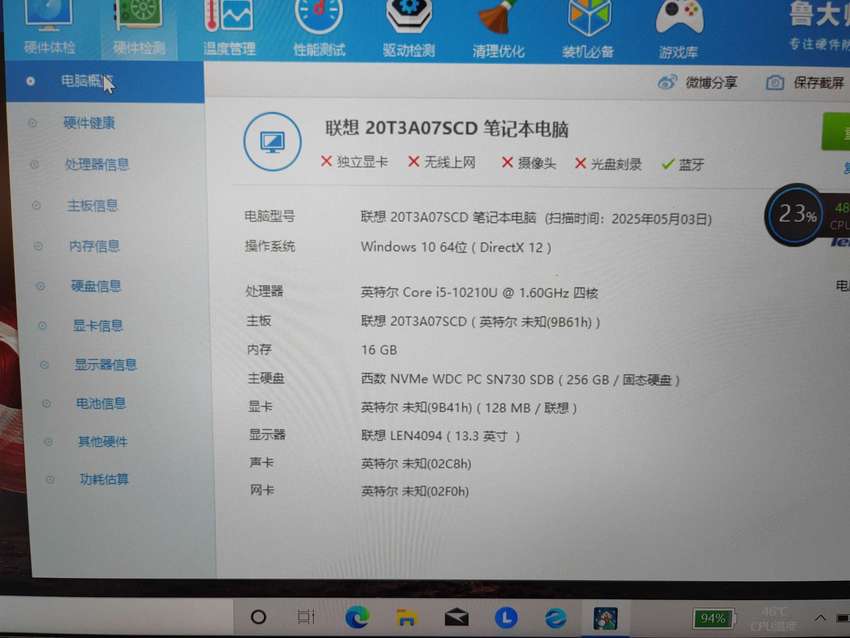
Task: Select 电脑概览 in the sidebar
Action: [105, 81]
